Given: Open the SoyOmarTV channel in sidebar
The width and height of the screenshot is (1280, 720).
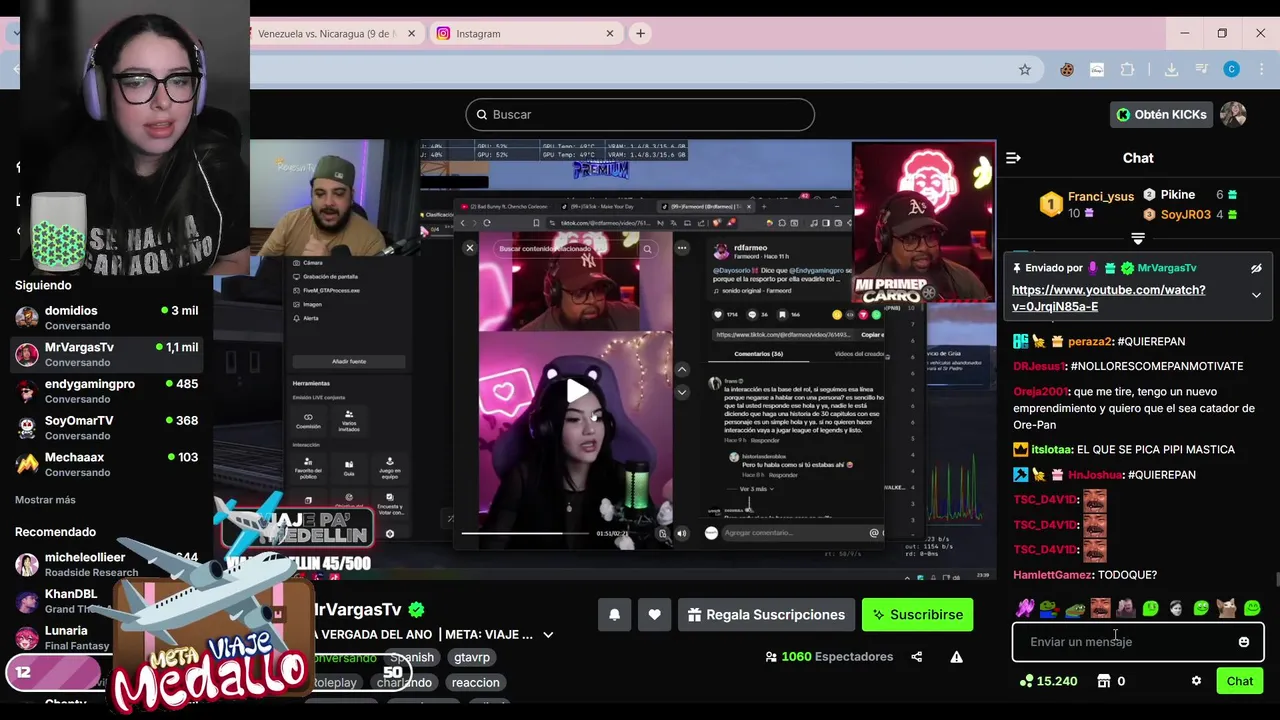Looking at the screenshot, I should coord(107,428).
